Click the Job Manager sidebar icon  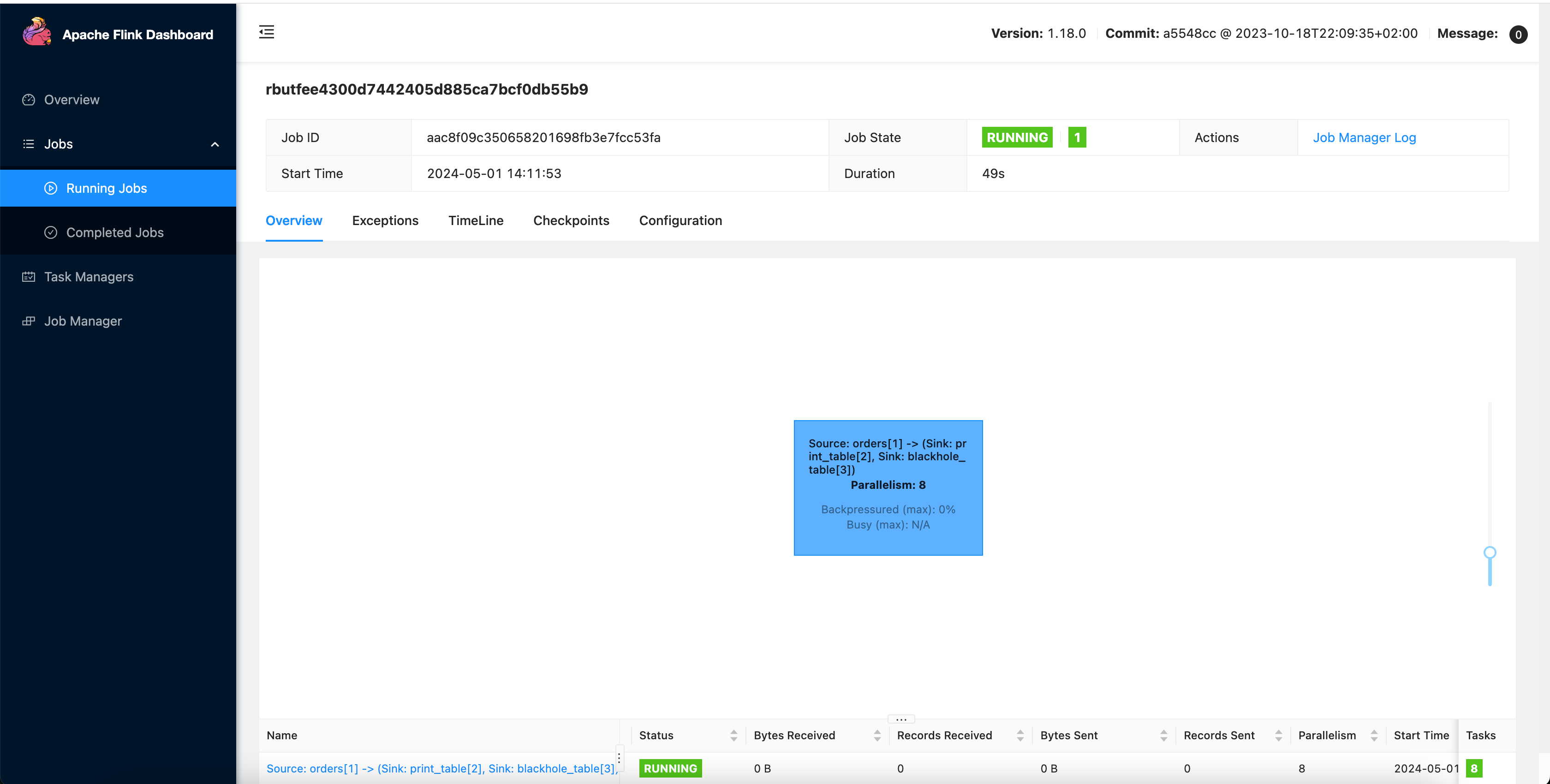28,320
